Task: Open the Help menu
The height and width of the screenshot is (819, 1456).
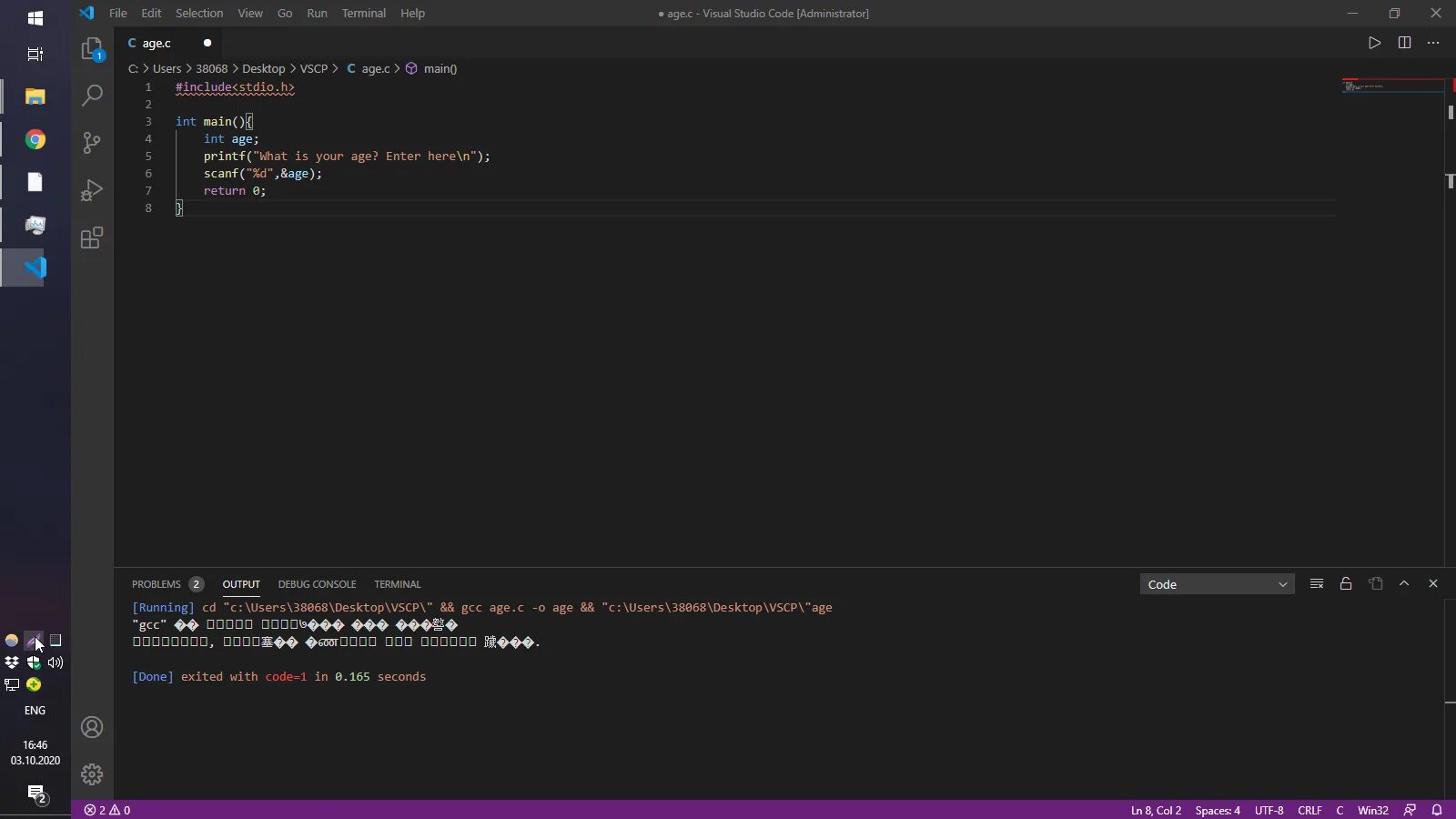Action: pos(412,14)
